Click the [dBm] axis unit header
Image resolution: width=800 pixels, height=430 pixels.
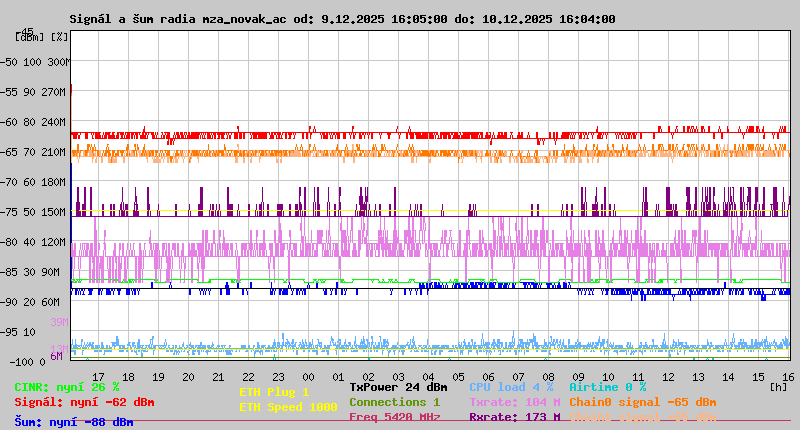click(28, 37)
